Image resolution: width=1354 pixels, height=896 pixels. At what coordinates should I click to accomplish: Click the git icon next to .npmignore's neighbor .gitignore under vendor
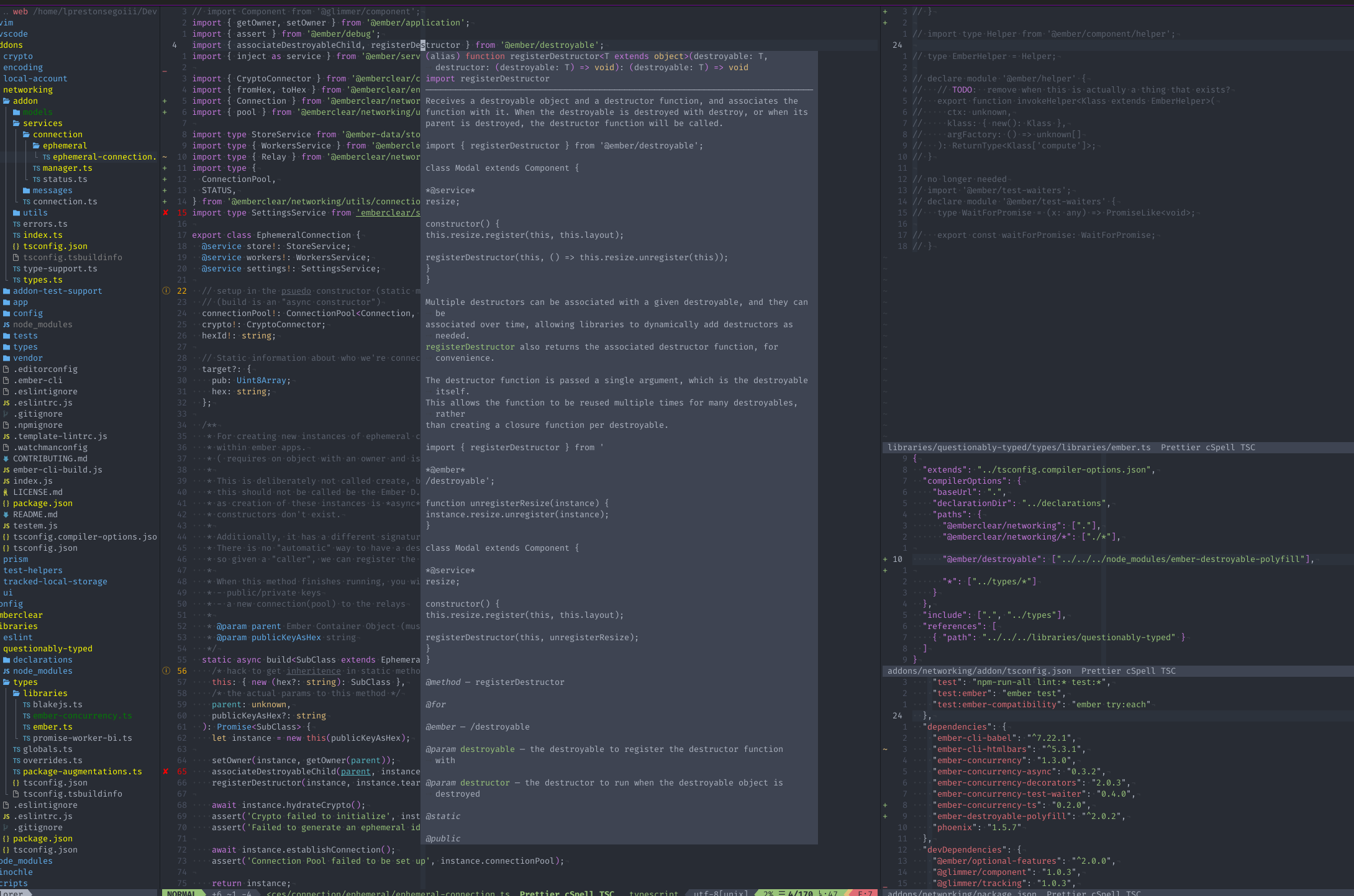tap(6, 414)
